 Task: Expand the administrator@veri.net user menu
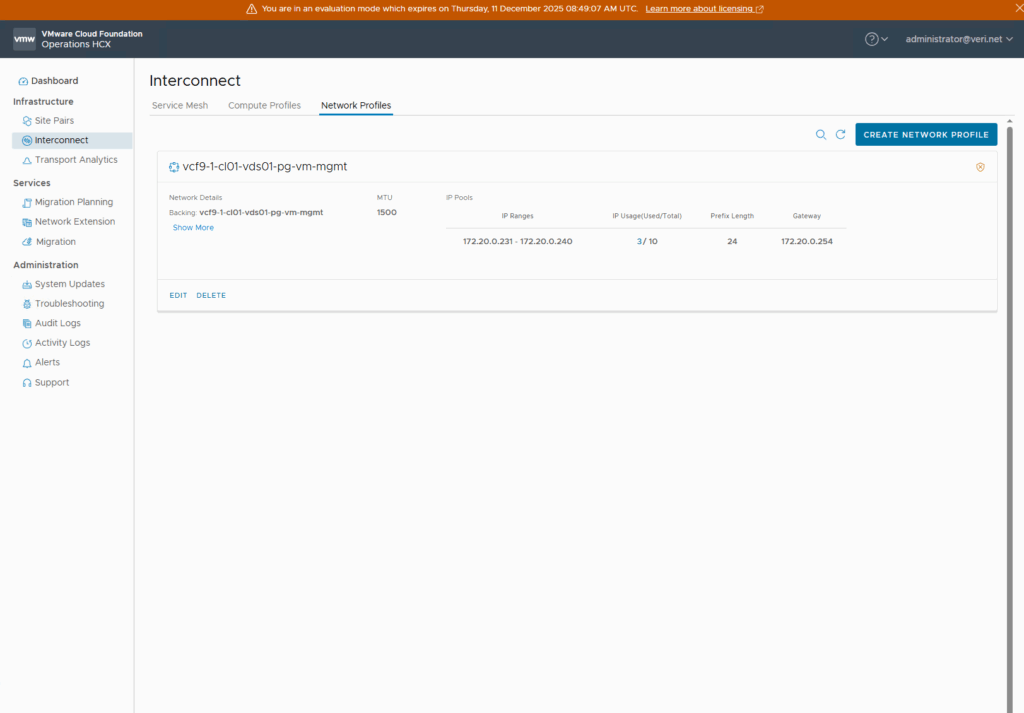click(x=958, y=39)
